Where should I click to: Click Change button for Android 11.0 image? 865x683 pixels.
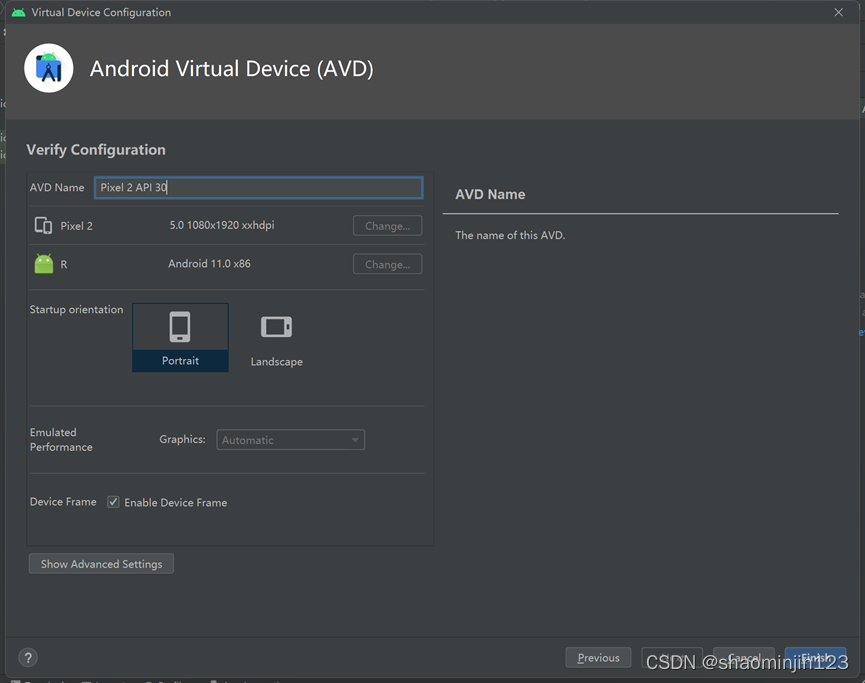[387, 264]
